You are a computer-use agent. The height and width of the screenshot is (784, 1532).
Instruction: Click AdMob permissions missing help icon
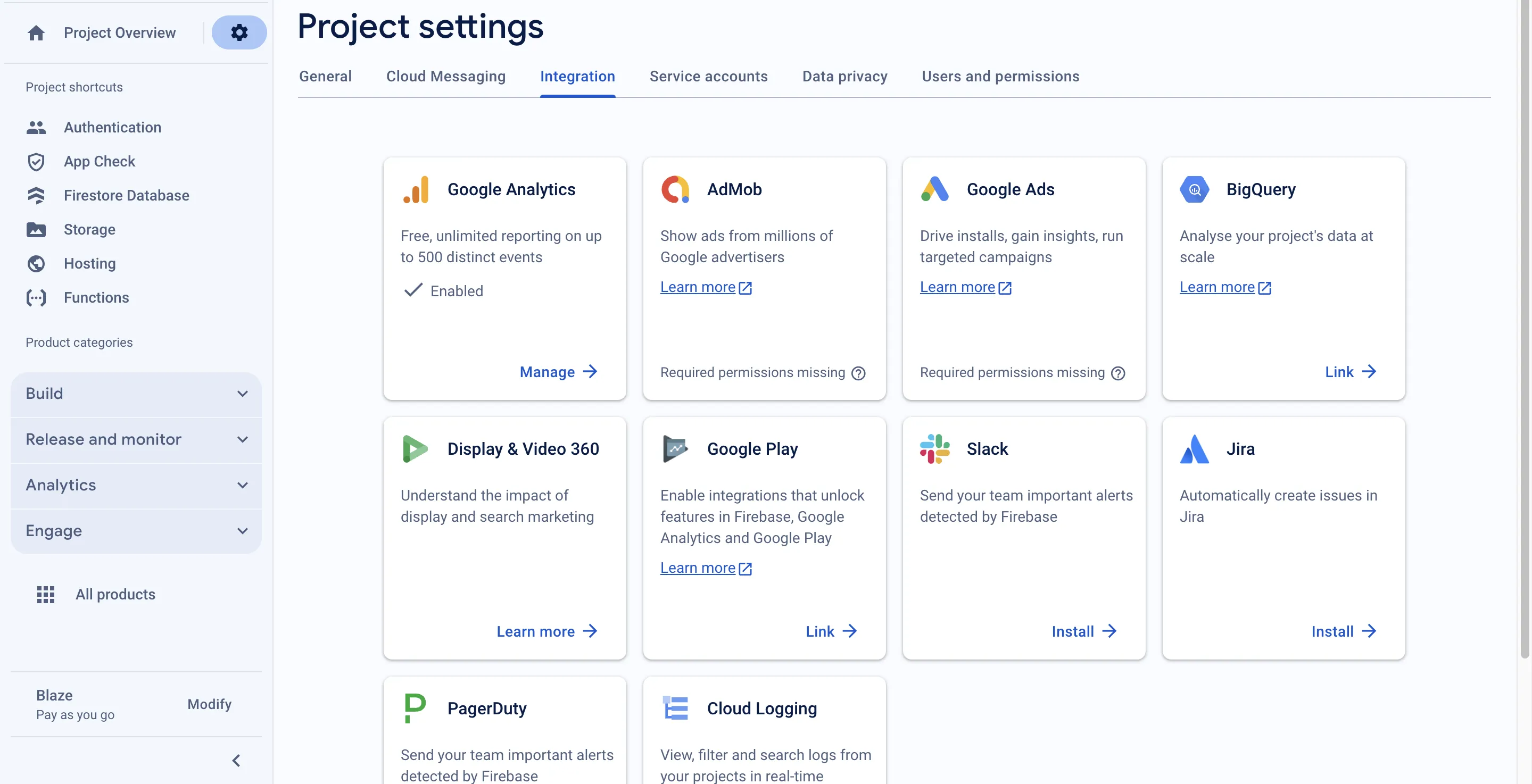tap(858, 373)
